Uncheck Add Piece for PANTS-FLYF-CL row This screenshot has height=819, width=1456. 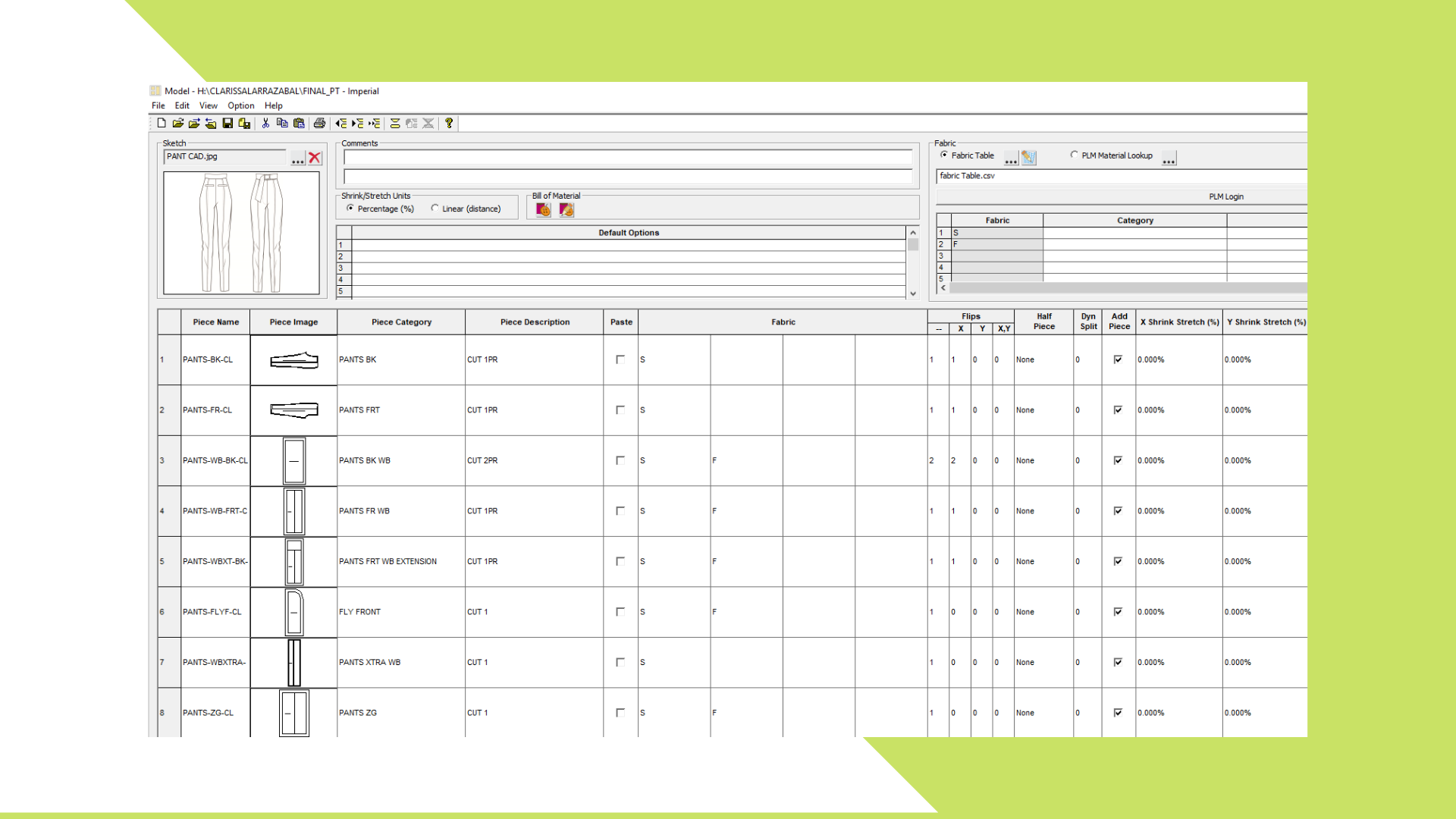click(1118, 612)
